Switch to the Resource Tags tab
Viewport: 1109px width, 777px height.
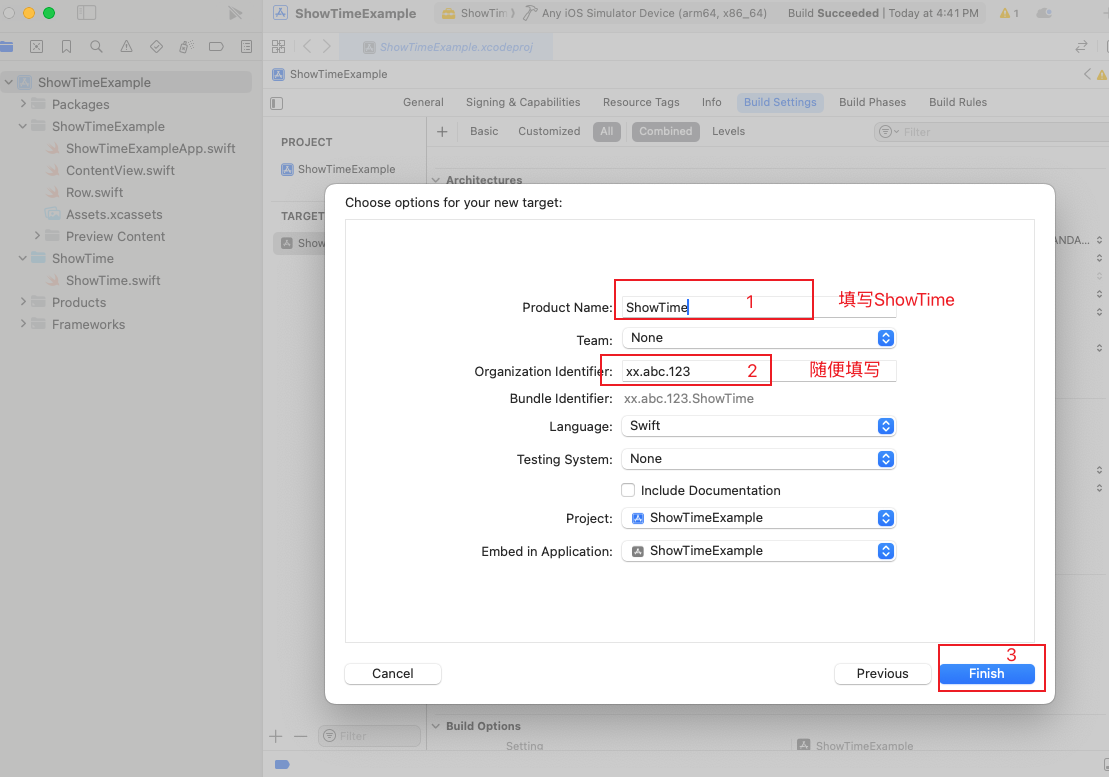[x=641, y=103]
